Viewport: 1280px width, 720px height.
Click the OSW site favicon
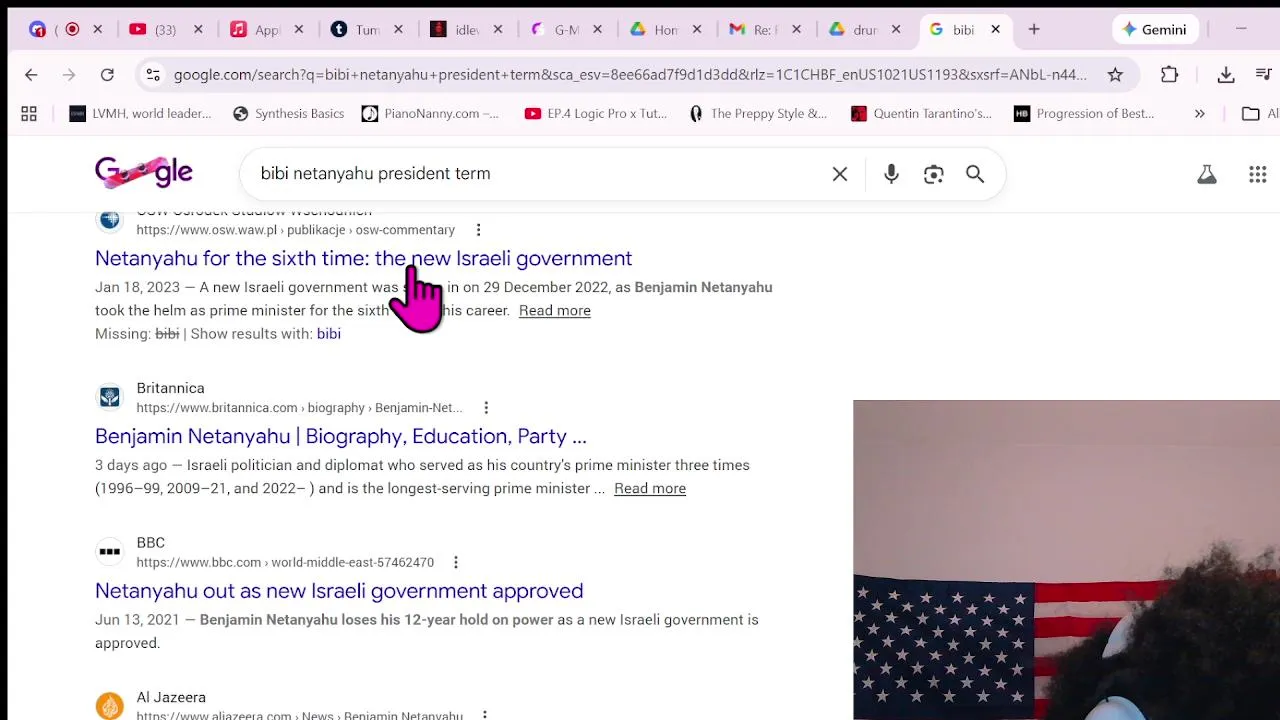[110, 219]
